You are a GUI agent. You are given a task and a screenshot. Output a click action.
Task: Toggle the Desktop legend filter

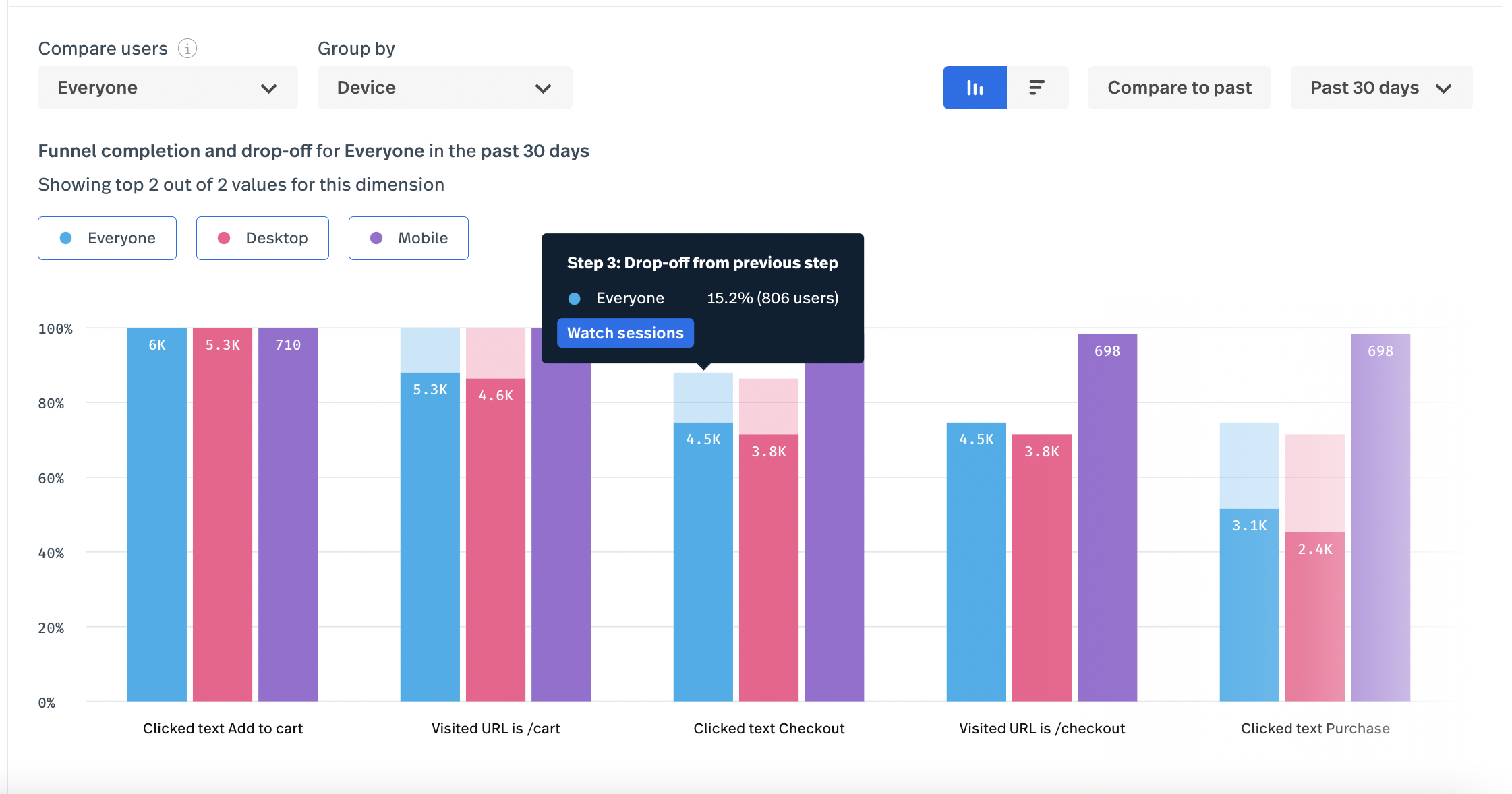262,238
